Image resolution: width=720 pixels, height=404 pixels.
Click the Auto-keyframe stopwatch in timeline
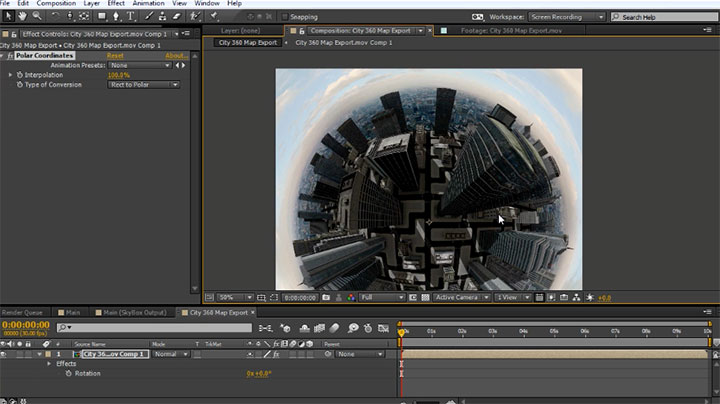368,328
